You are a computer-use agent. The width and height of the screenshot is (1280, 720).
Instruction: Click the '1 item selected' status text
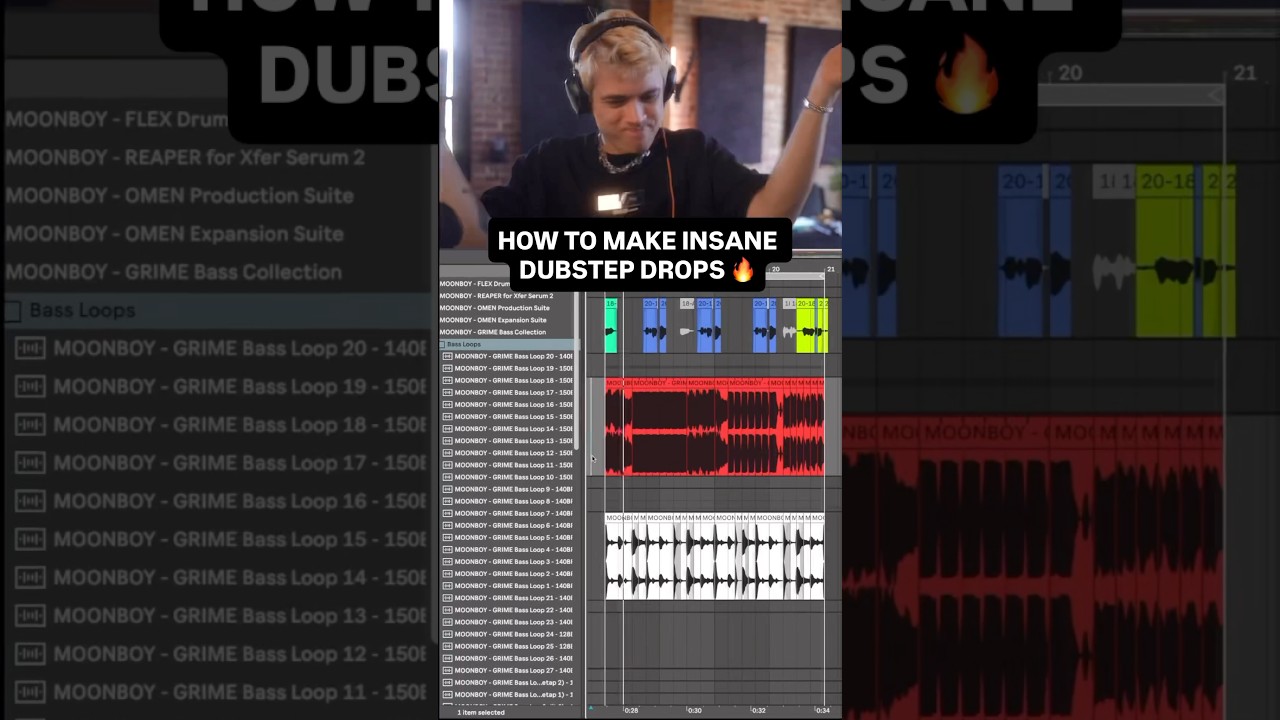[480, 712]
